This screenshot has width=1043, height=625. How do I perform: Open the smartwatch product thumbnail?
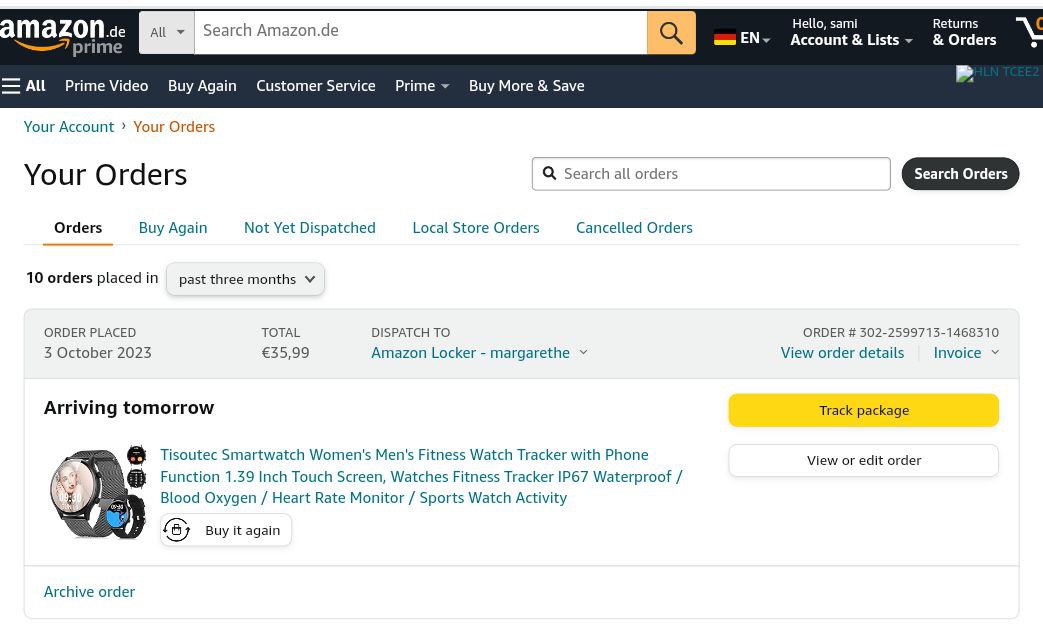pos(98,492)
